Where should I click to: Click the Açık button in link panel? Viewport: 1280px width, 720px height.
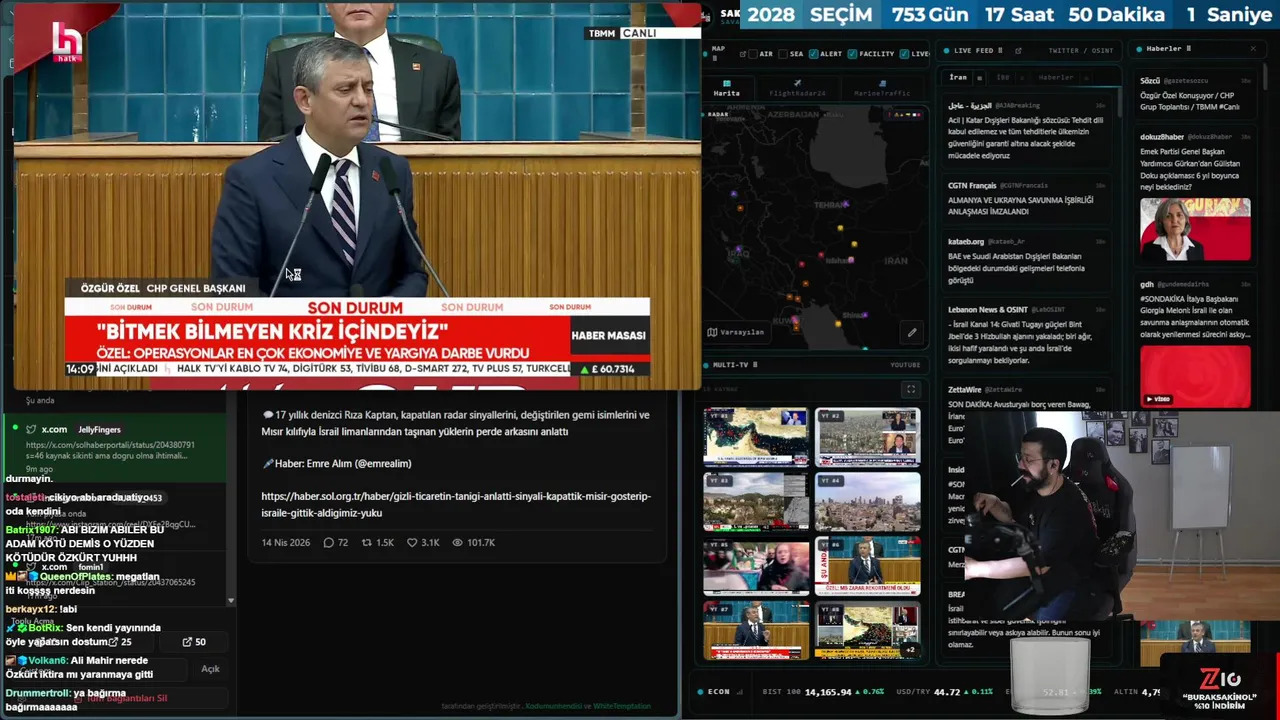click(x=210, y=668)
